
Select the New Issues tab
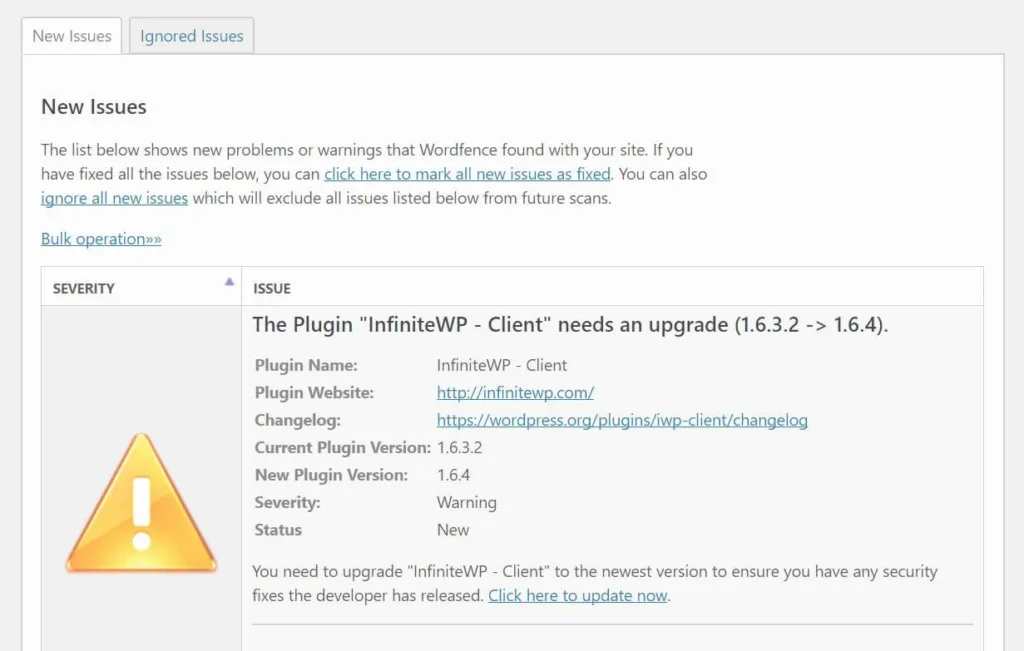point(70,36)
